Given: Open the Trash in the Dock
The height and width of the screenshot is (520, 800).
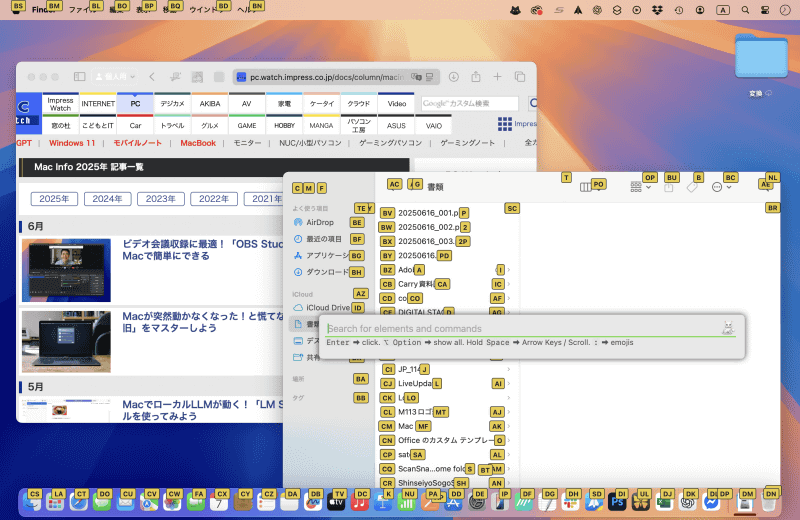Looking at the screenshot, I should coord(769,503).
